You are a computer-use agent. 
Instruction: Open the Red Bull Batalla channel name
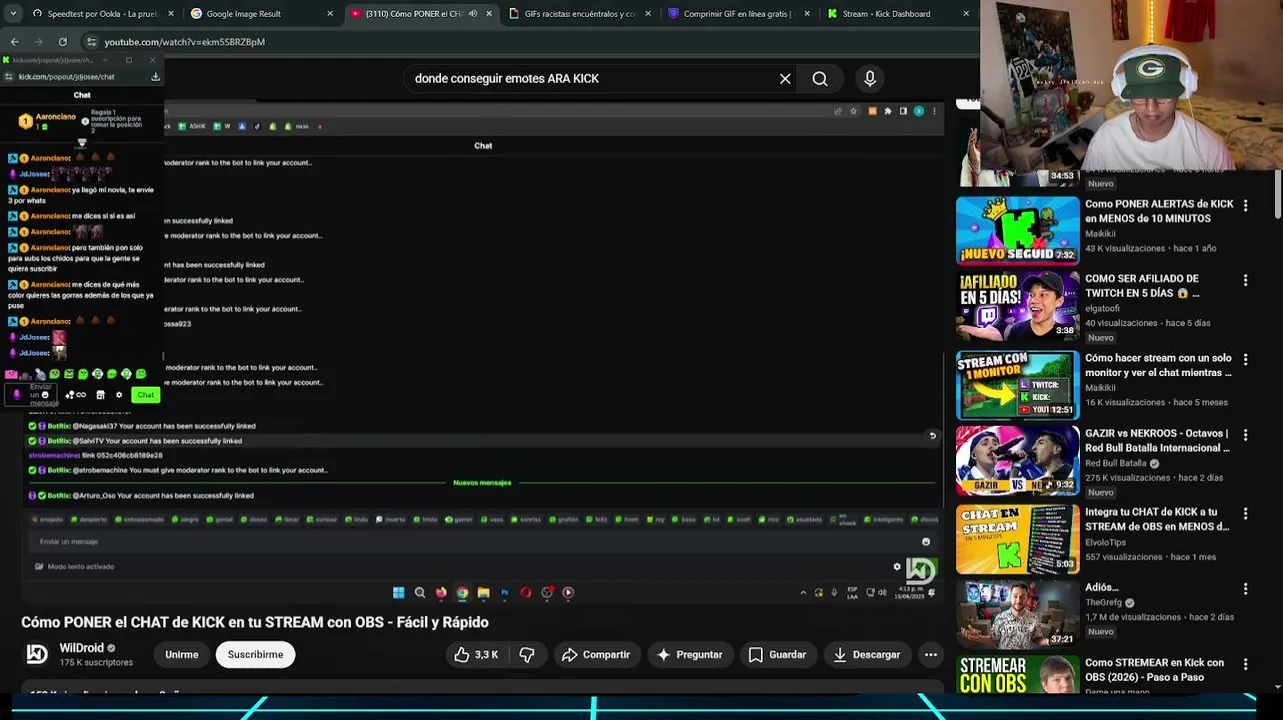point(1116,464)
